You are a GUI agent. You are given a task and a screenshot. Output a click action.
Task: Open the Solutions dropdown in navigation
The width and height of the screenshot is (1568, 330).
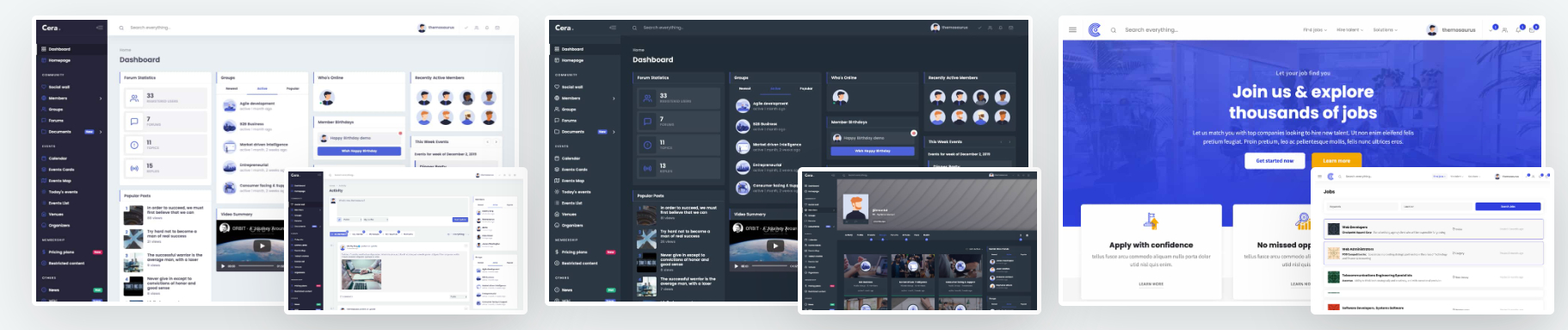[x=1385, y=29]
